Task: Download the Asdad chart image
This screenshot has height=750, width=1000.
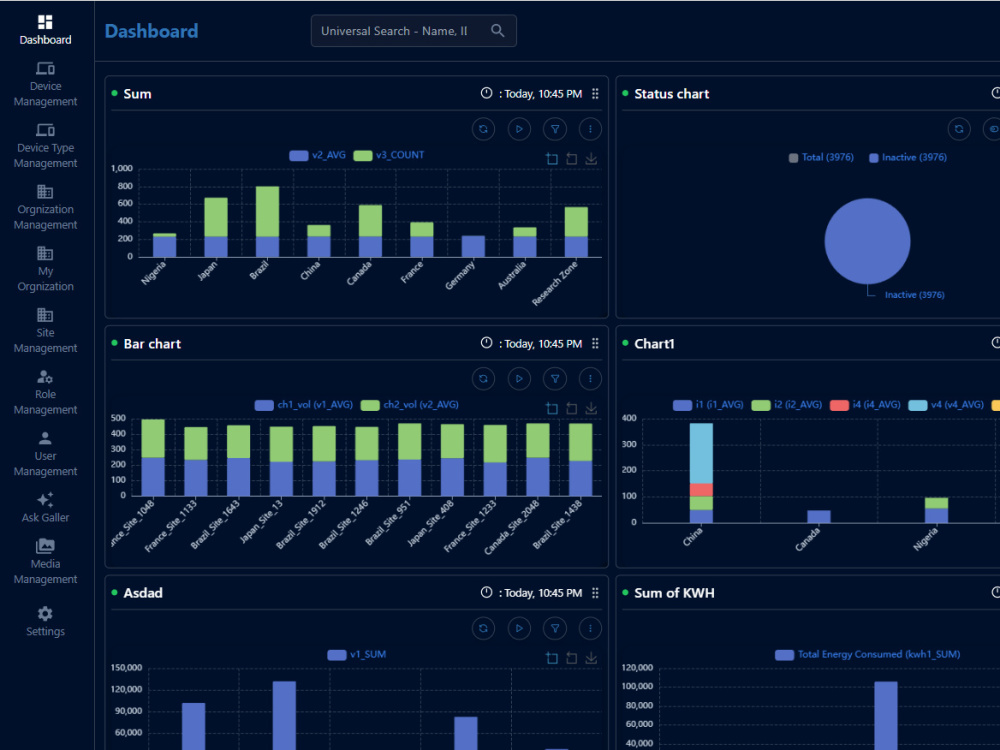Action: click(591, 658)
